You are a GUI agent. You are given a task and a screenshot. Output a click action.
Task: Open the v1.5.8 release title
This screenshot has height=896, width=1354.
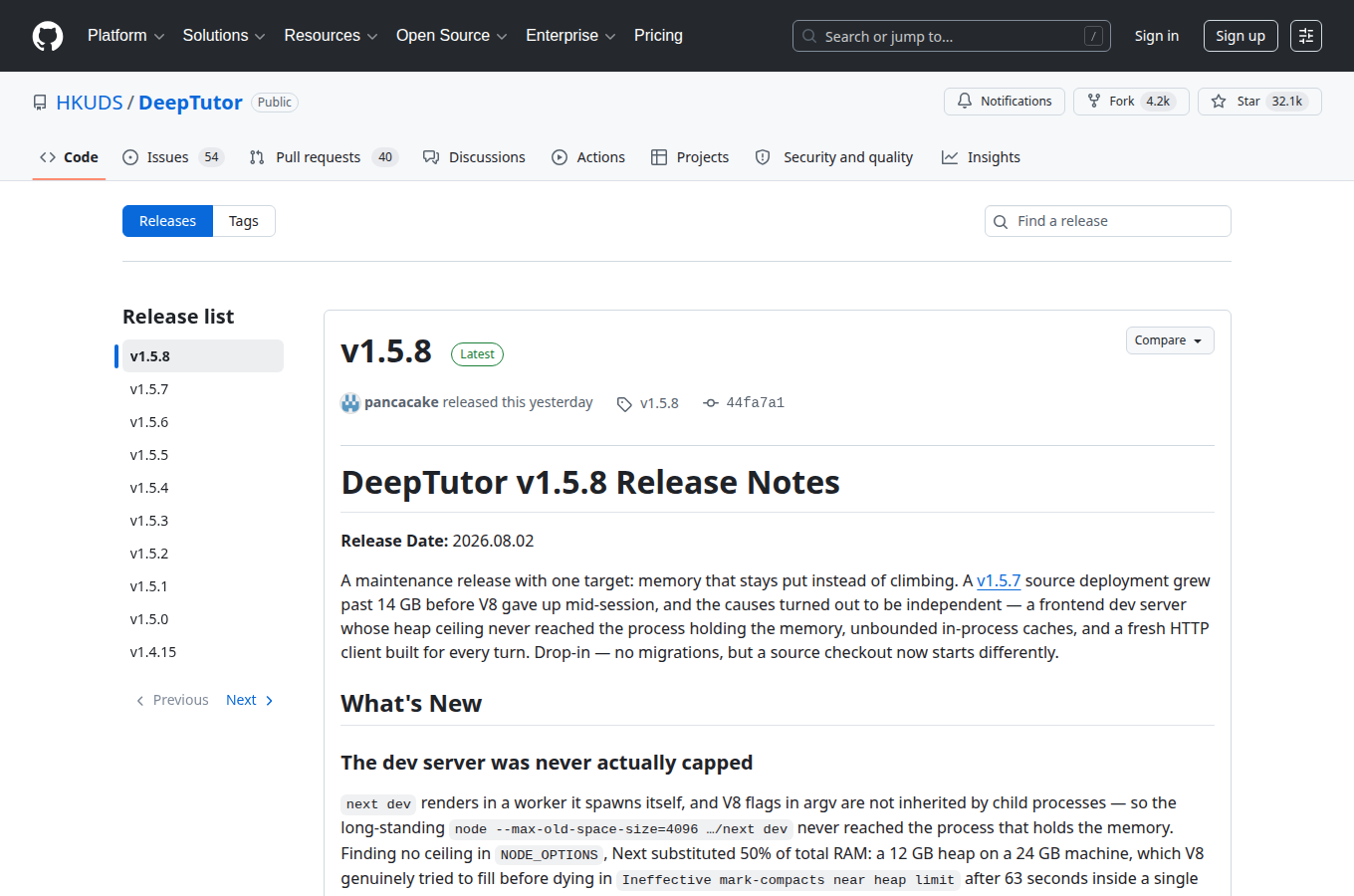(386, 351)
